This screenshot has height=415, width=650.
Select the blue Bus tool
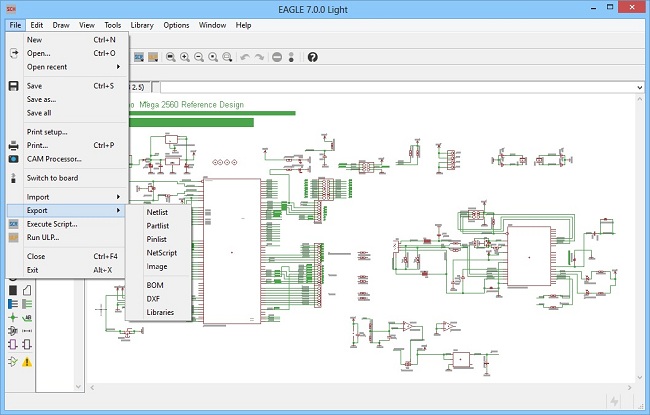point(13,304)
